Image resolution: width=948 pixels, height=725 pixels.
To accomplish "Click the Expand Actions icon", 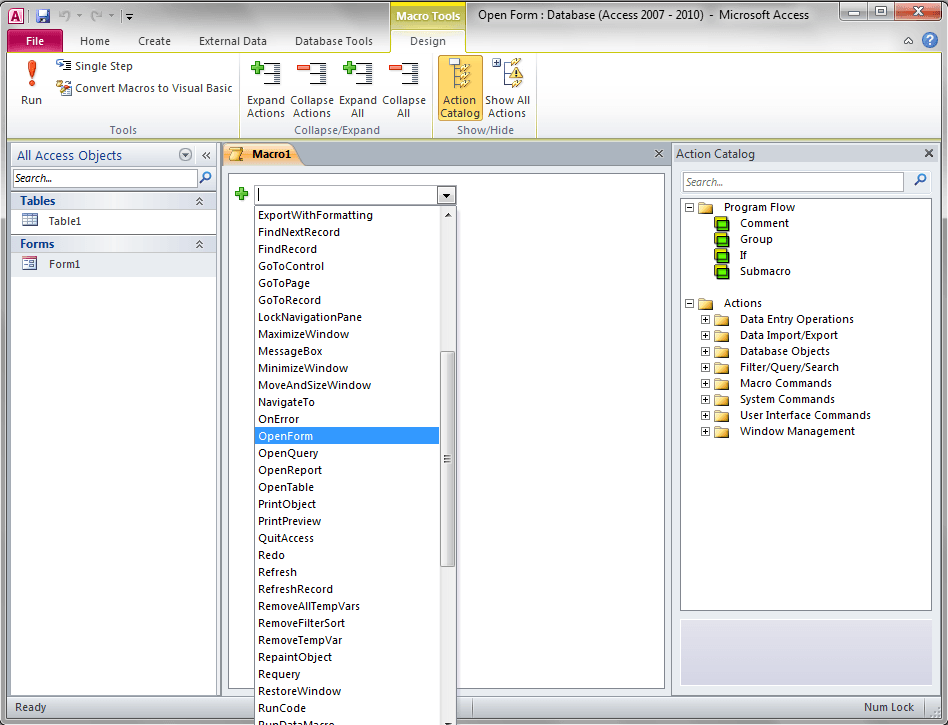I will [x=265, y=89].
